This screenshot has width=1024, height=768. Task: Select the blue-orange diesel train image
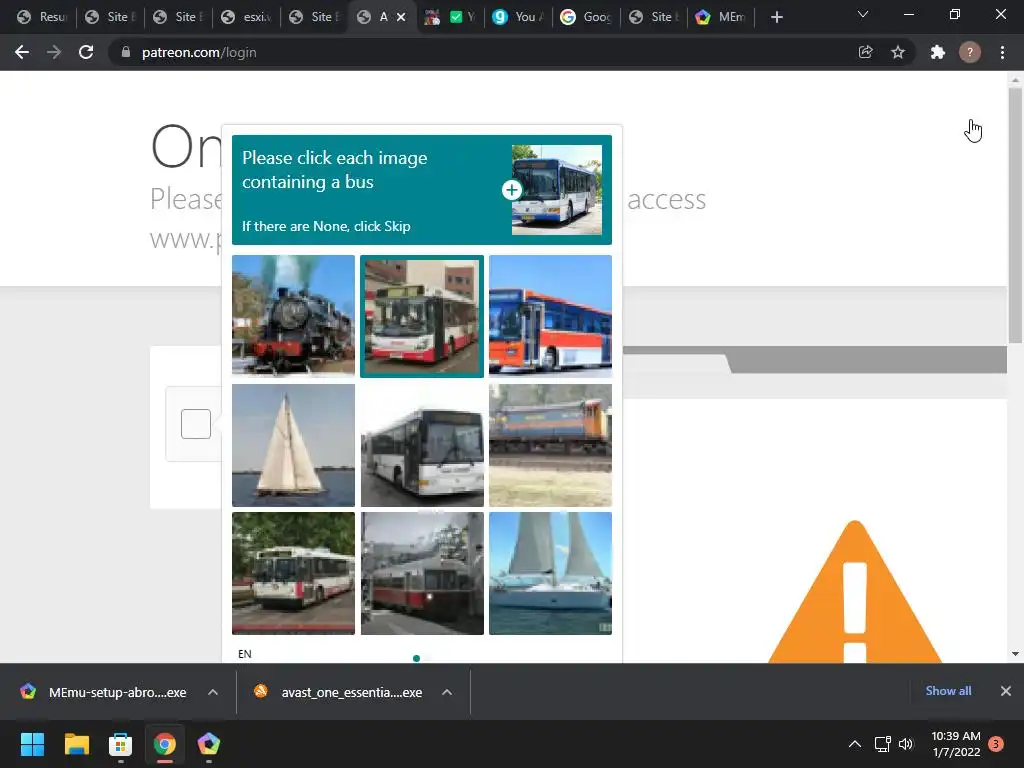coord(551,445)
